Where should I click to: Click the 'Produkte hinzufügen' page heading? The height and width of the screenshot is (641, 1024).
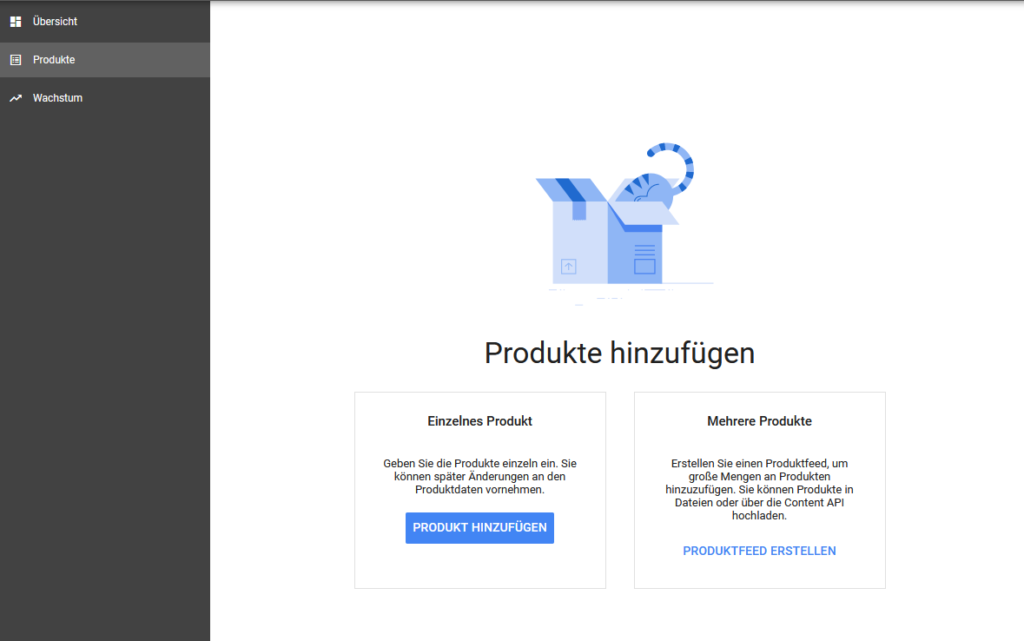619,353
